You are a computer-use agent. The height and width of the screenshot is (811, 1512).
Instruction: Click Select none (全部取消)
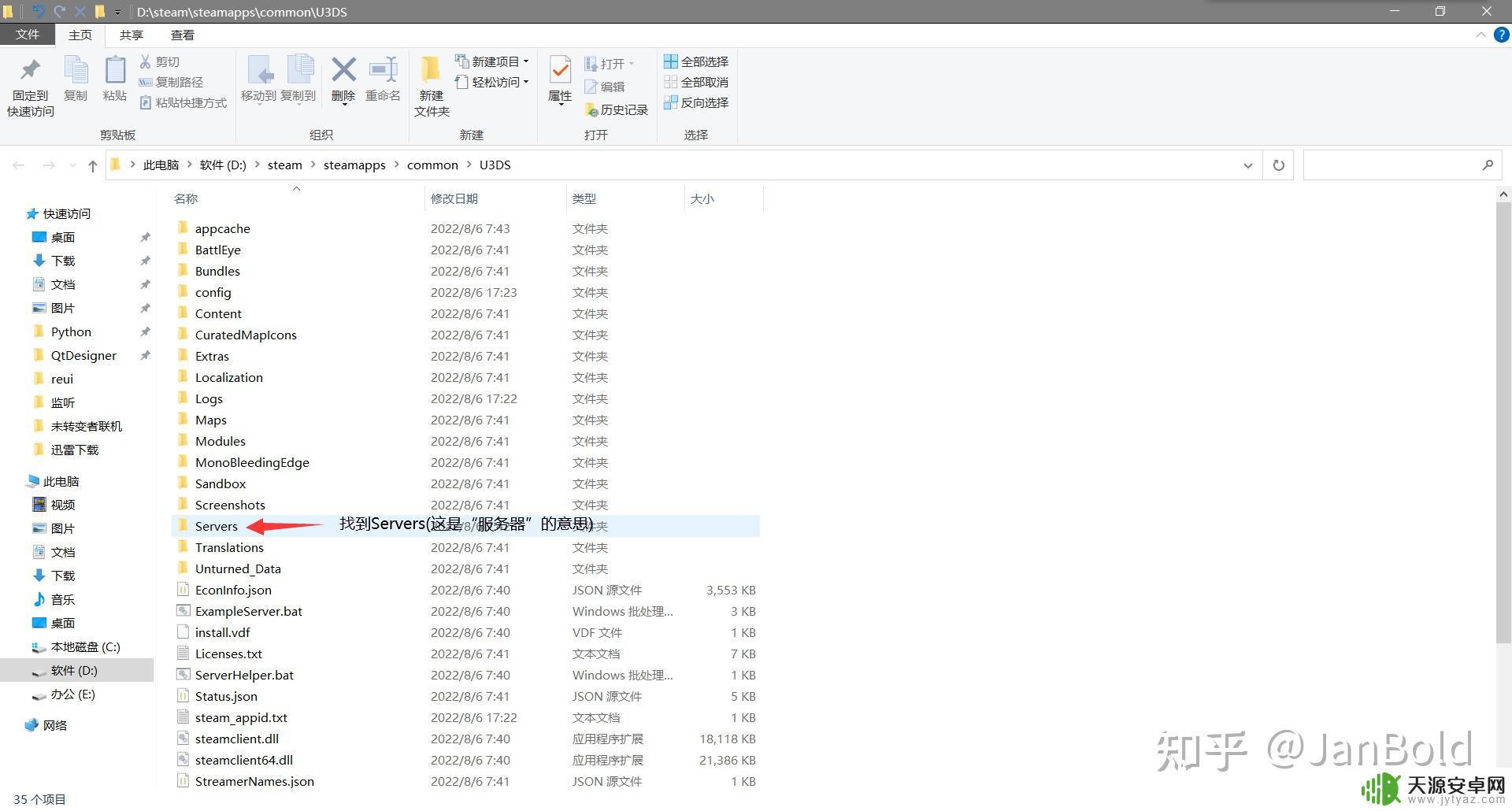(x=696, y=82)
